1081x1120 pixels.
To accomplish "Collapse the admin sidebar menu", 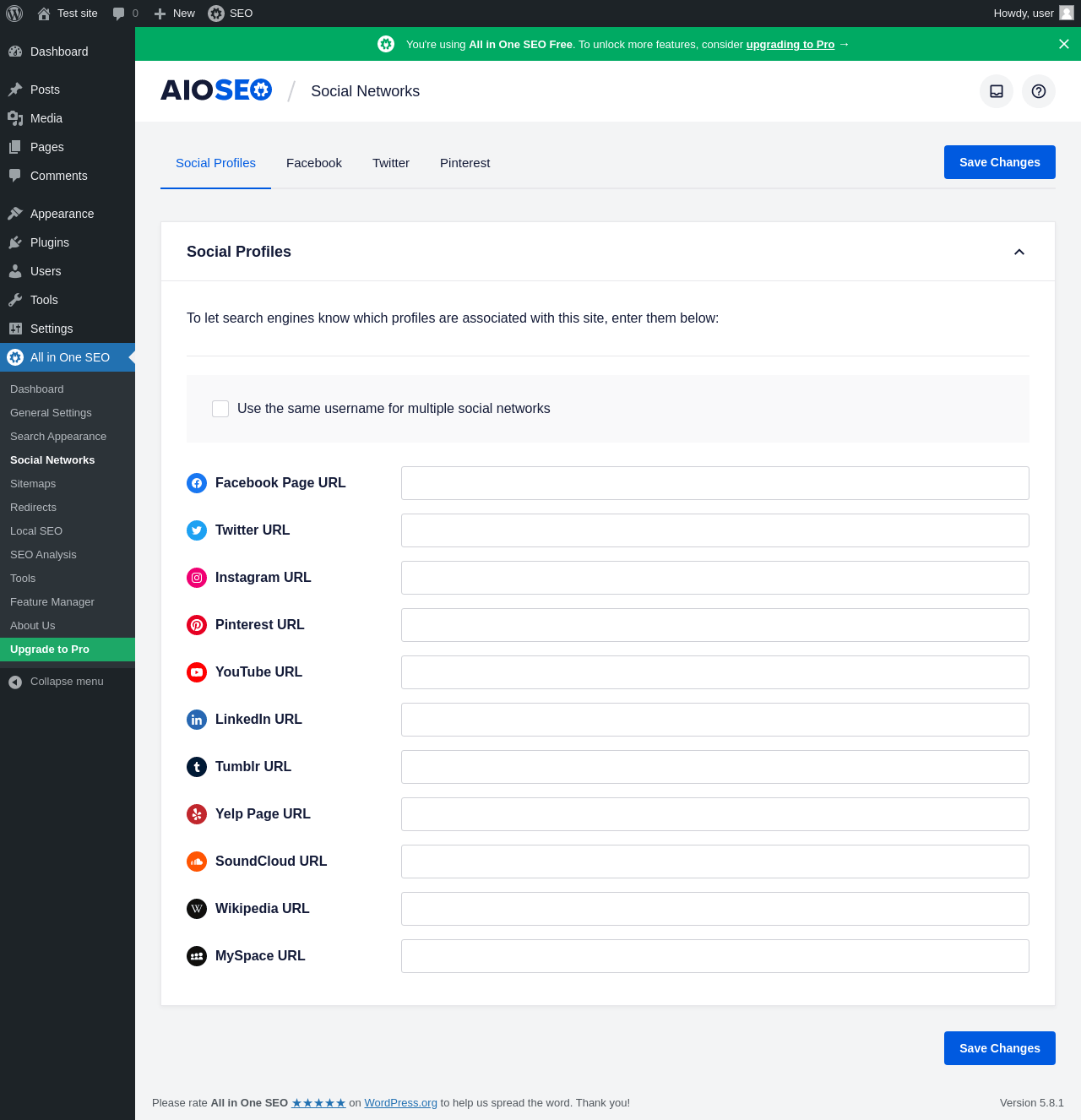I will coord(68,682).
